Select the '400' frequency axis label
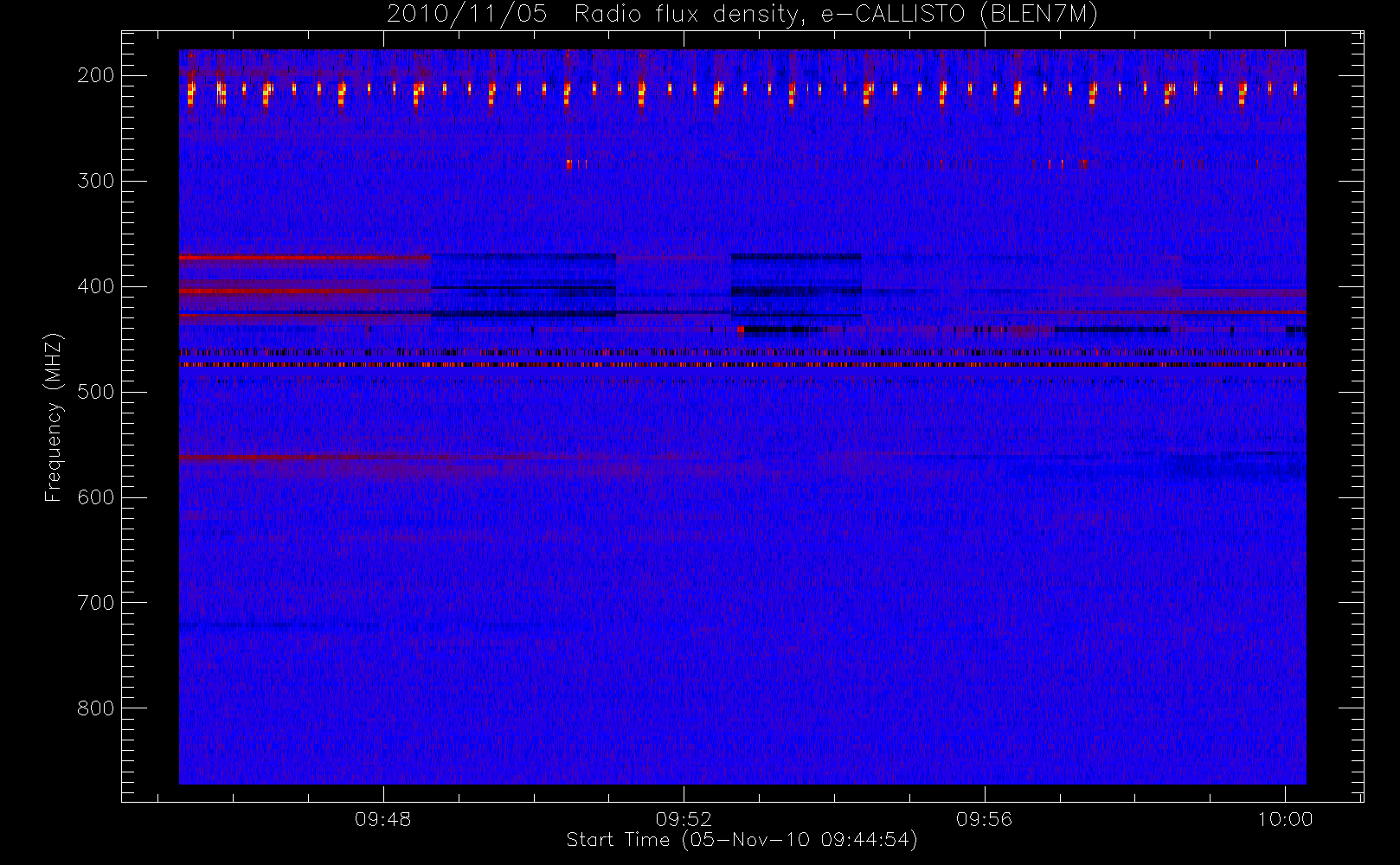This screenshot has width=1400, height=865. (95, 286)
